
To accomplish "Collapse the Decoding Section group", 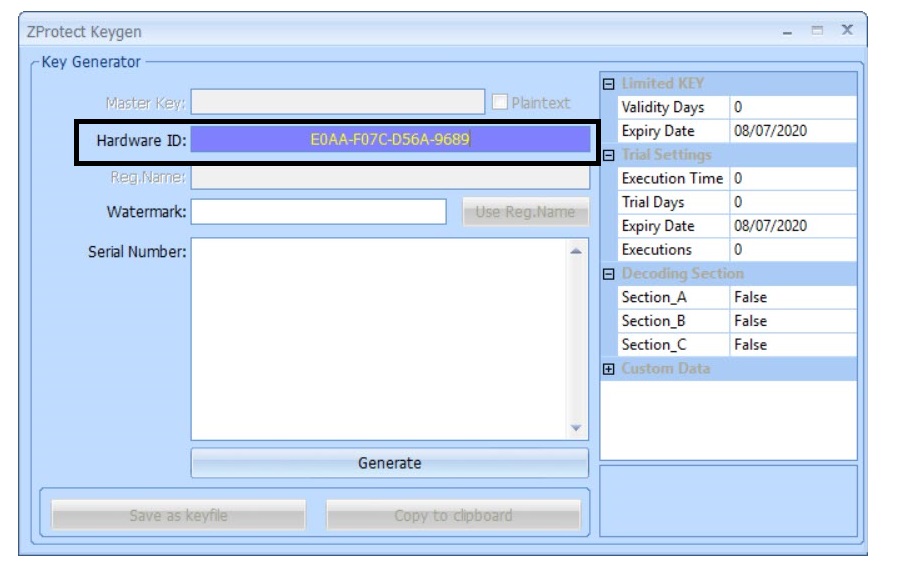I will click(608, 274).
